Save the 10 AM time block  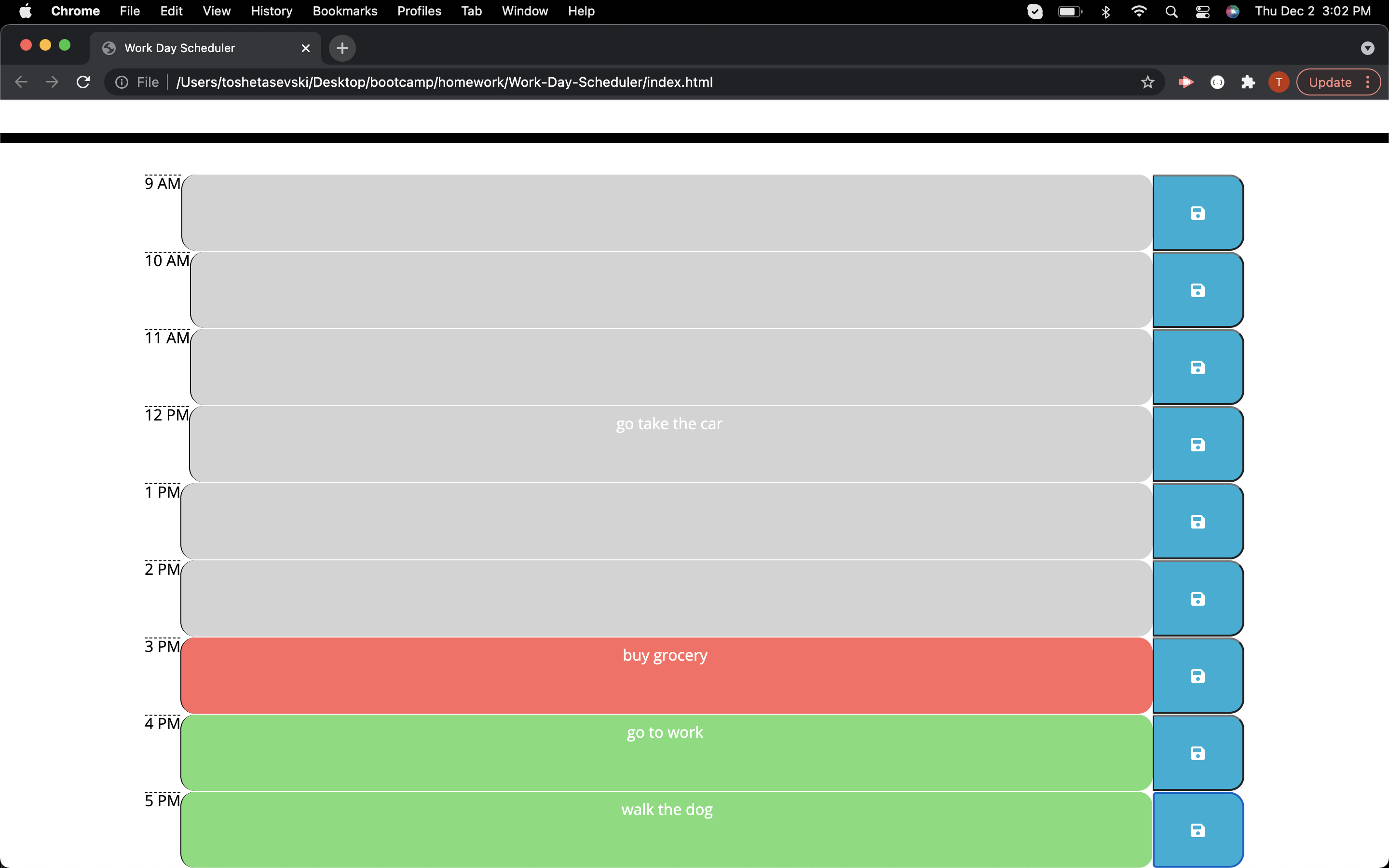point(1198,290)
